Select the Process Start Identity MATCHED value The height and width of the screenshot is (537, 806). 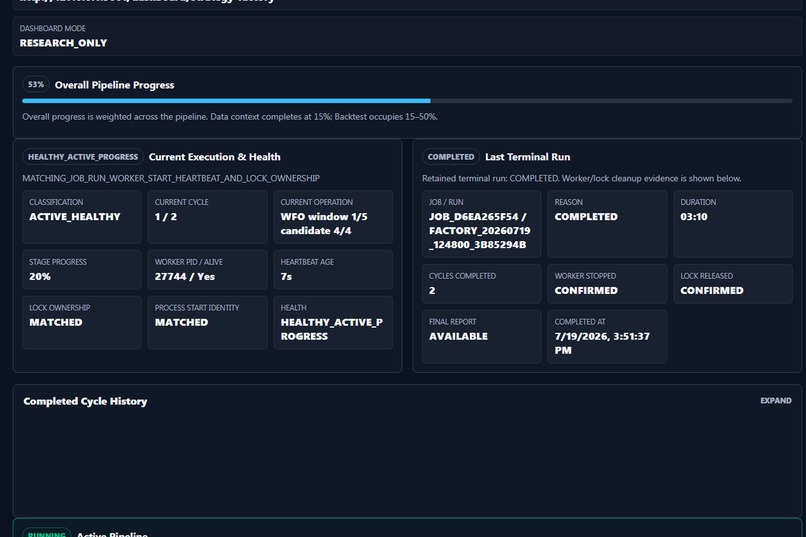click(x=181, y=322)
